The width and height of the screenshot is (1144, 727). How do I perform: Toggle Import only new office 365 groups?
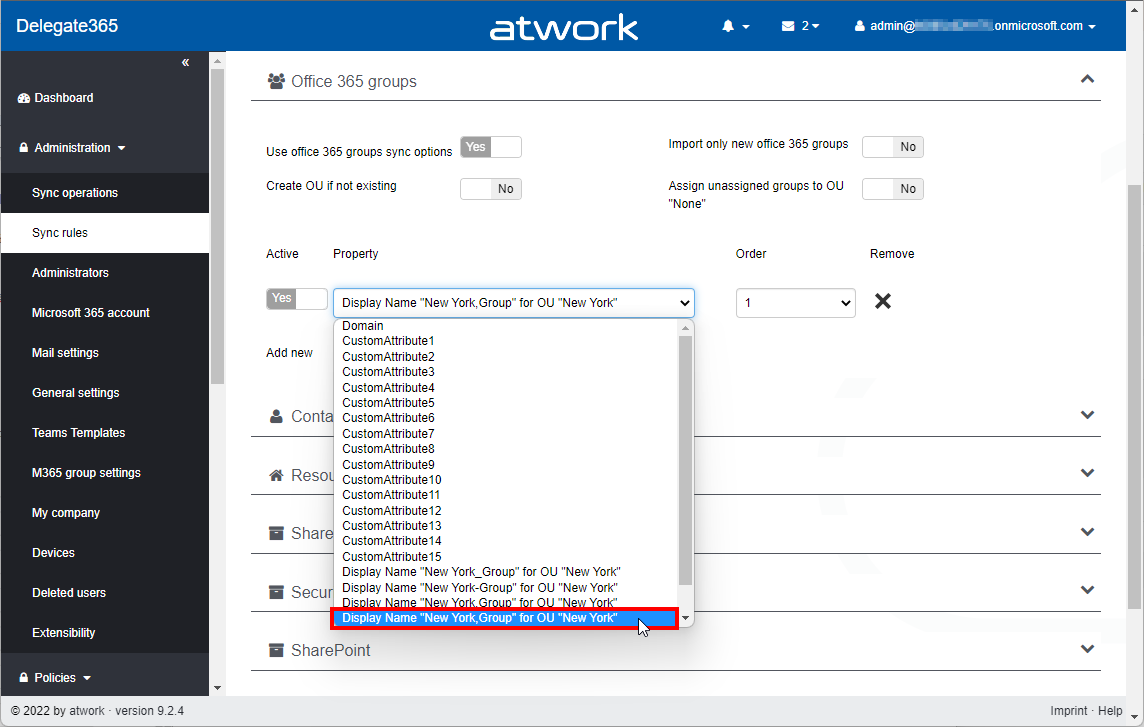(x=892, y=147)
